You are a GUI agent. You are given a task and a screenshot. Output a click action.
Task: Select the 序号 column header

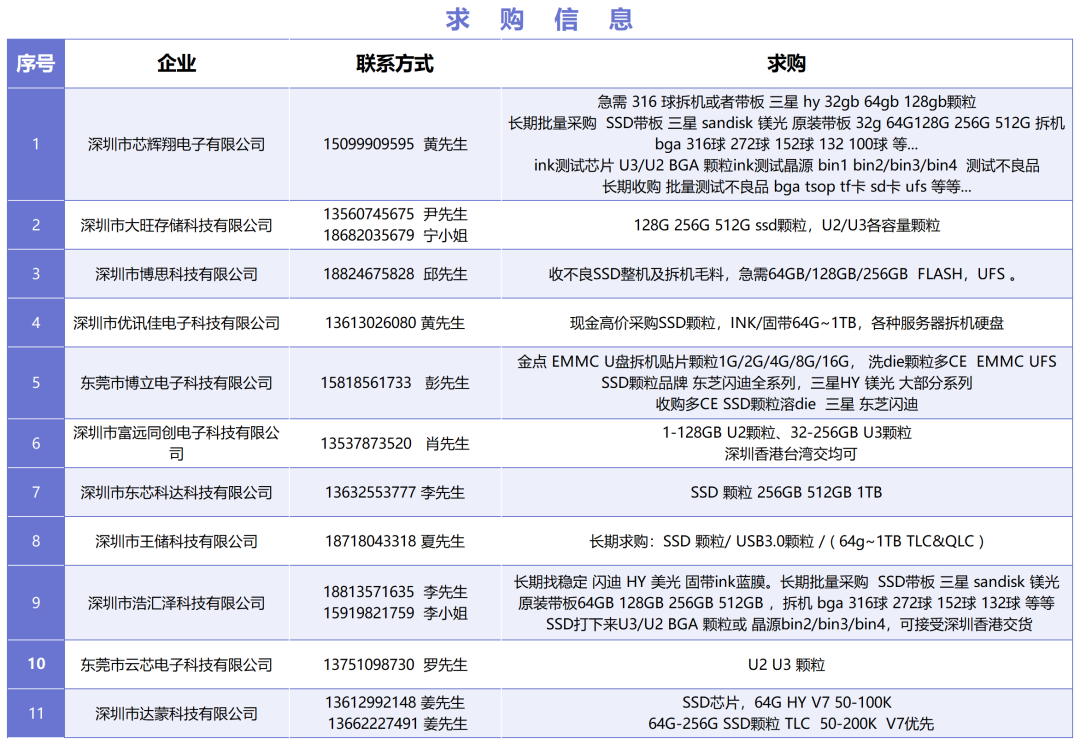coord(36,64)
